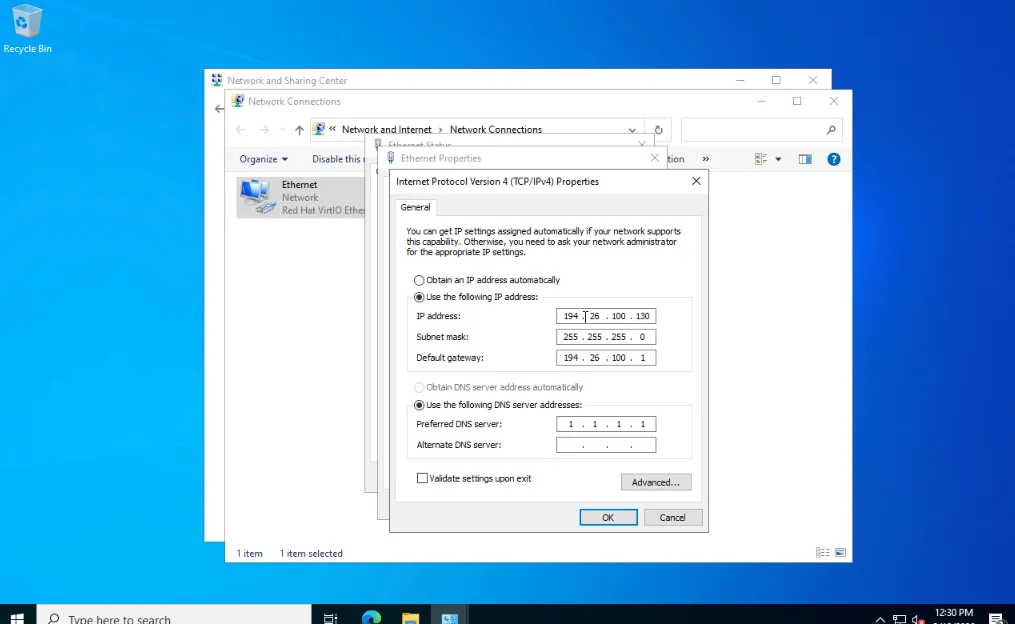This screenshot has width=1015, height=624.
Task: Click the change-view icon on the toolbar
Action: pyautogui.click(x=761, y=158)
